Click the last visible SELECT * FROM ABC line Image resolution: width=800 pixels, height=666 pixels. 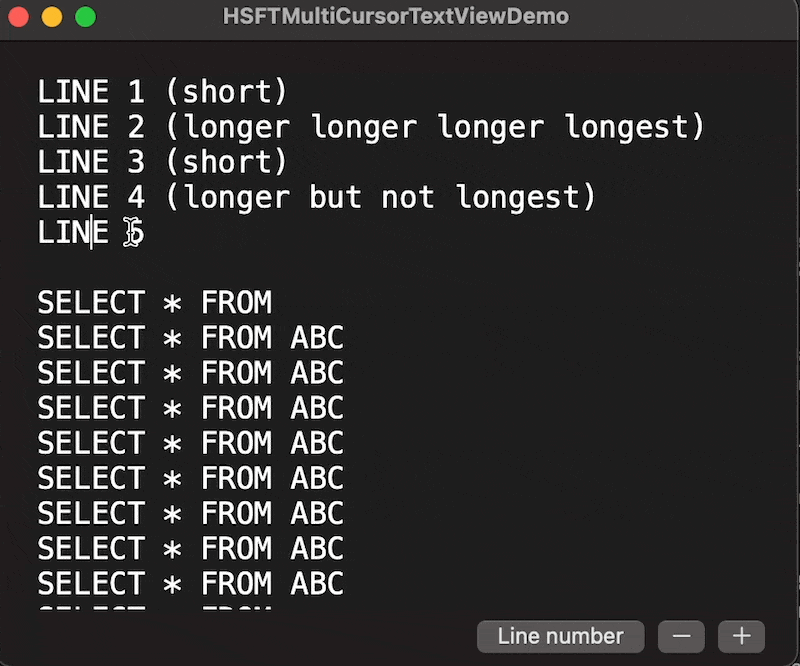pos(190,583)
